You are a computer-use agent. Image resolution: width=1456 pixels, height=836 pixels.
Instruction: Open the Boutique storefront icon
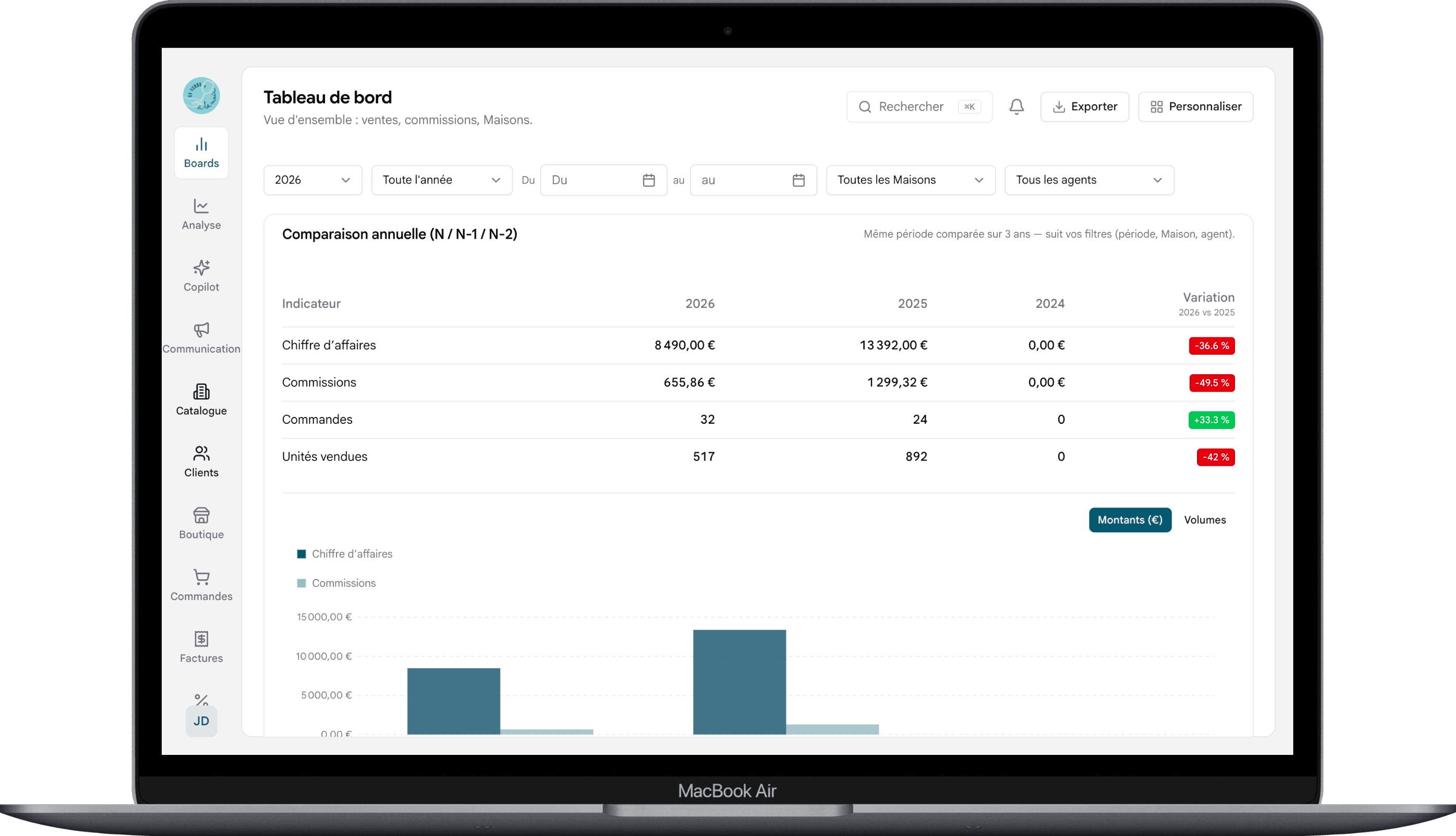click(201, 515)
